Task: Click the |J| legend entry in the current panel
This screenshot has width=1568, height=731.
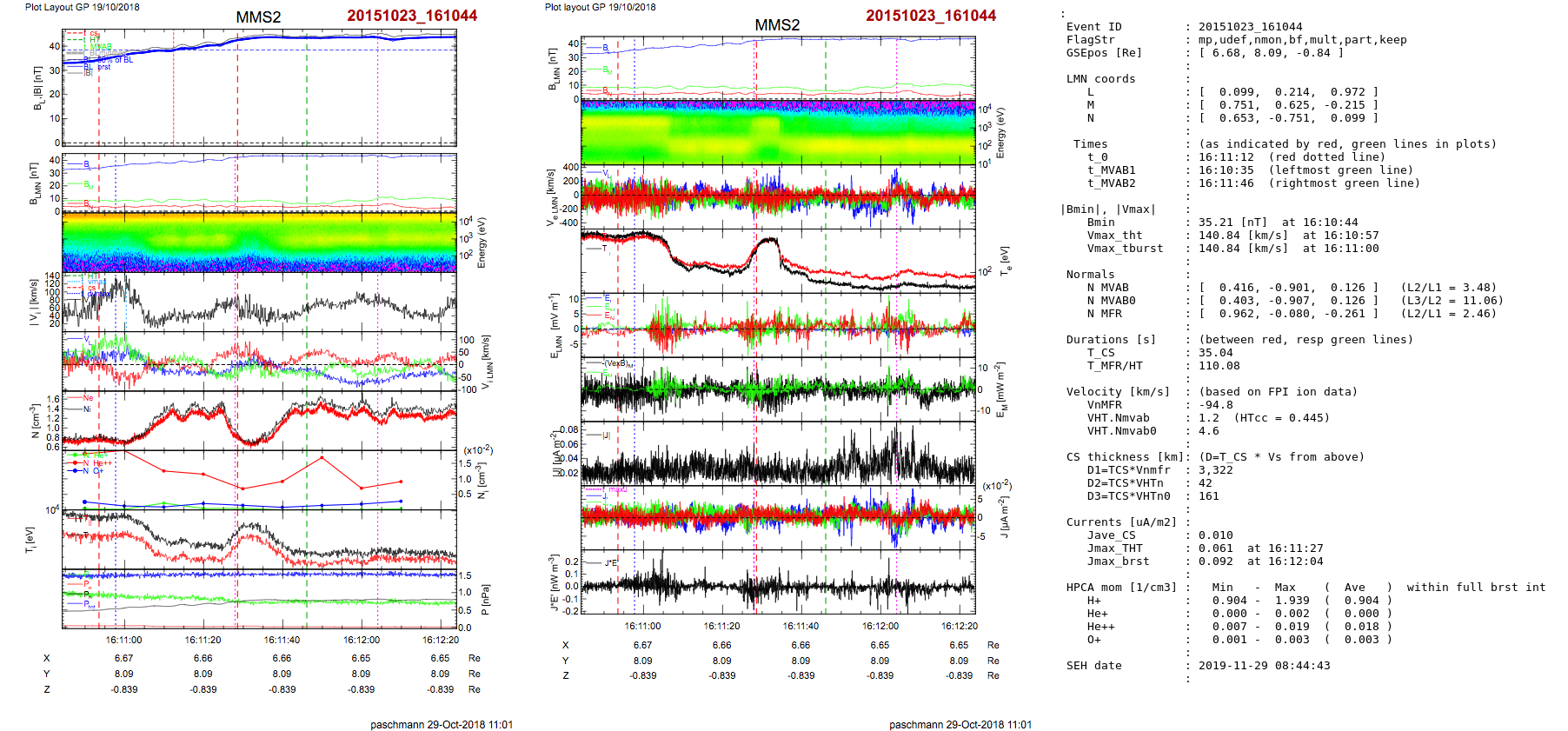Action: pyautogui.click(x=601, y=435)
